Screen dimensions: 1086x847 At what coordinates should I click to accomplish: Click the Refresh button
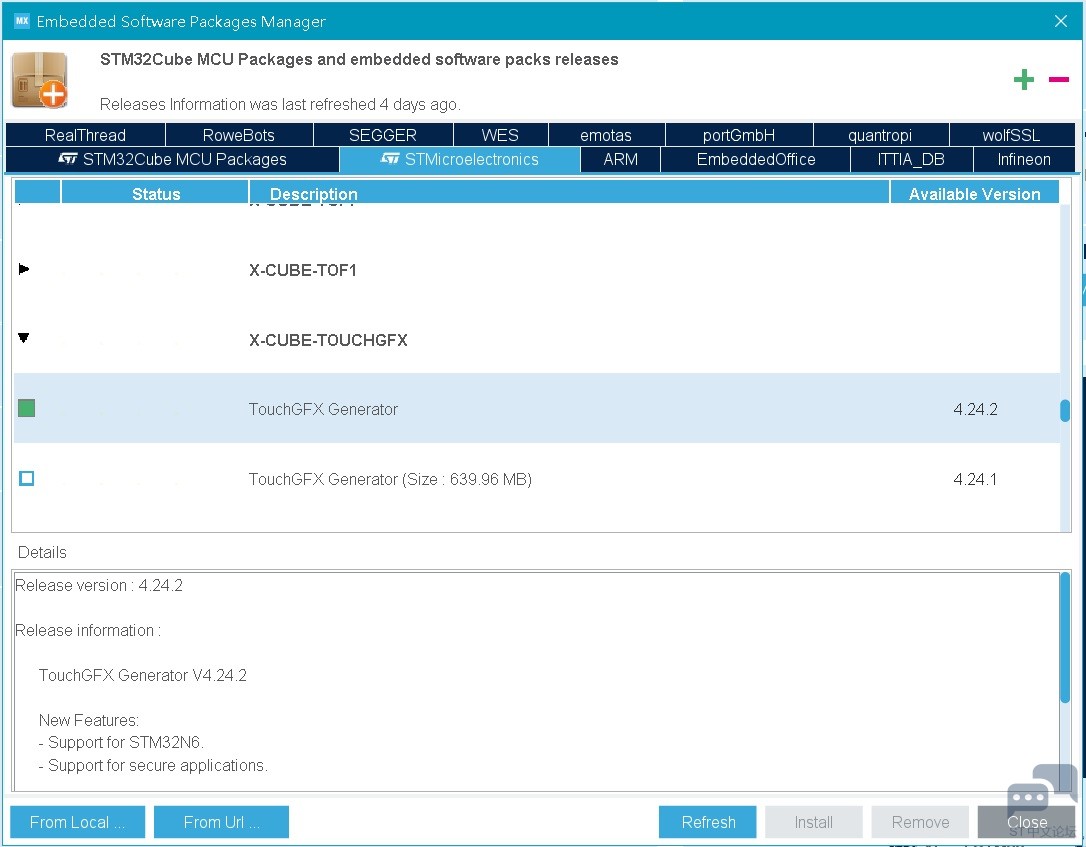pos(708,822)
